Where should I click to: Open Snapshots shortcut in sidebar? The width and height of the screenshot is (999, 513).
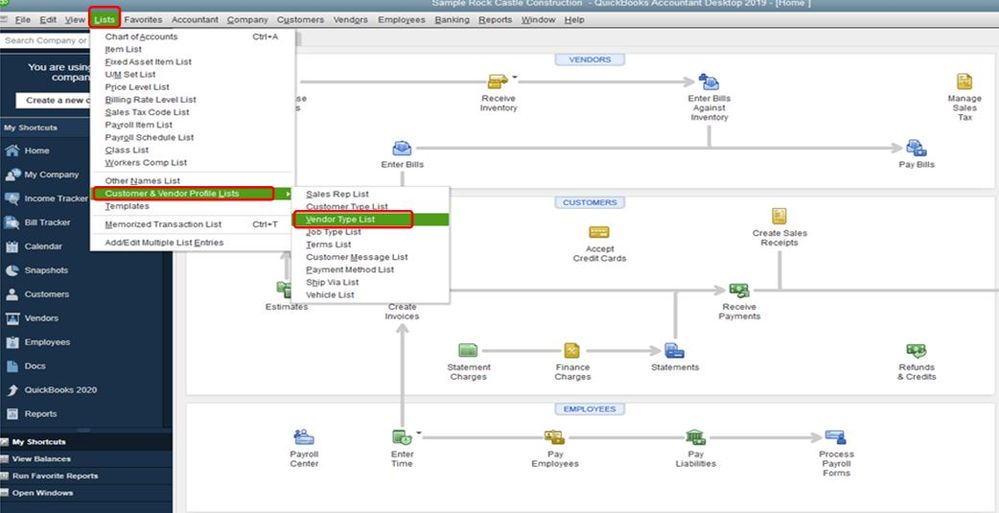[x=46, y=270]
